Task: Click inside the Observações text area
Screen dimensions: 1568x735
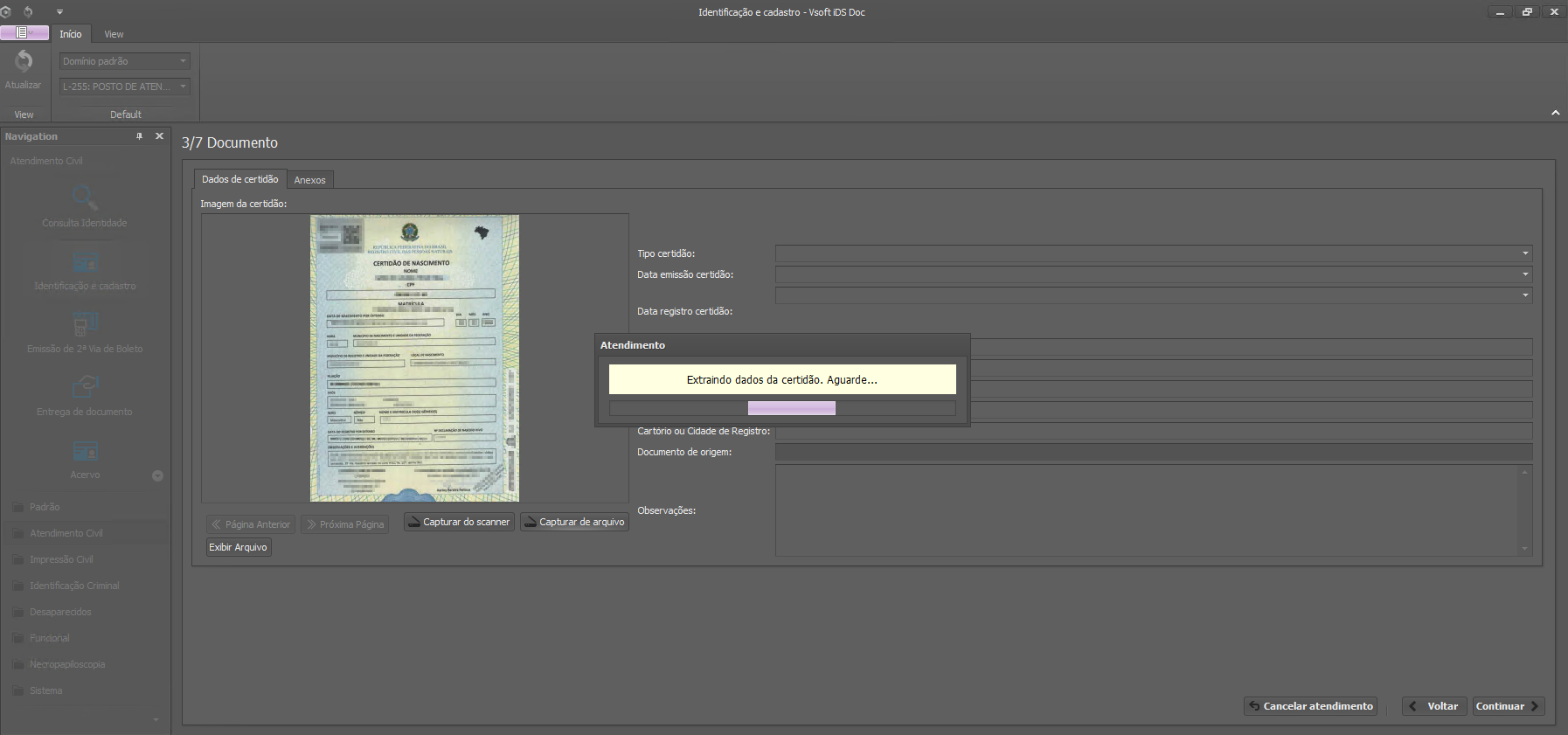Action: (1147, 510)
